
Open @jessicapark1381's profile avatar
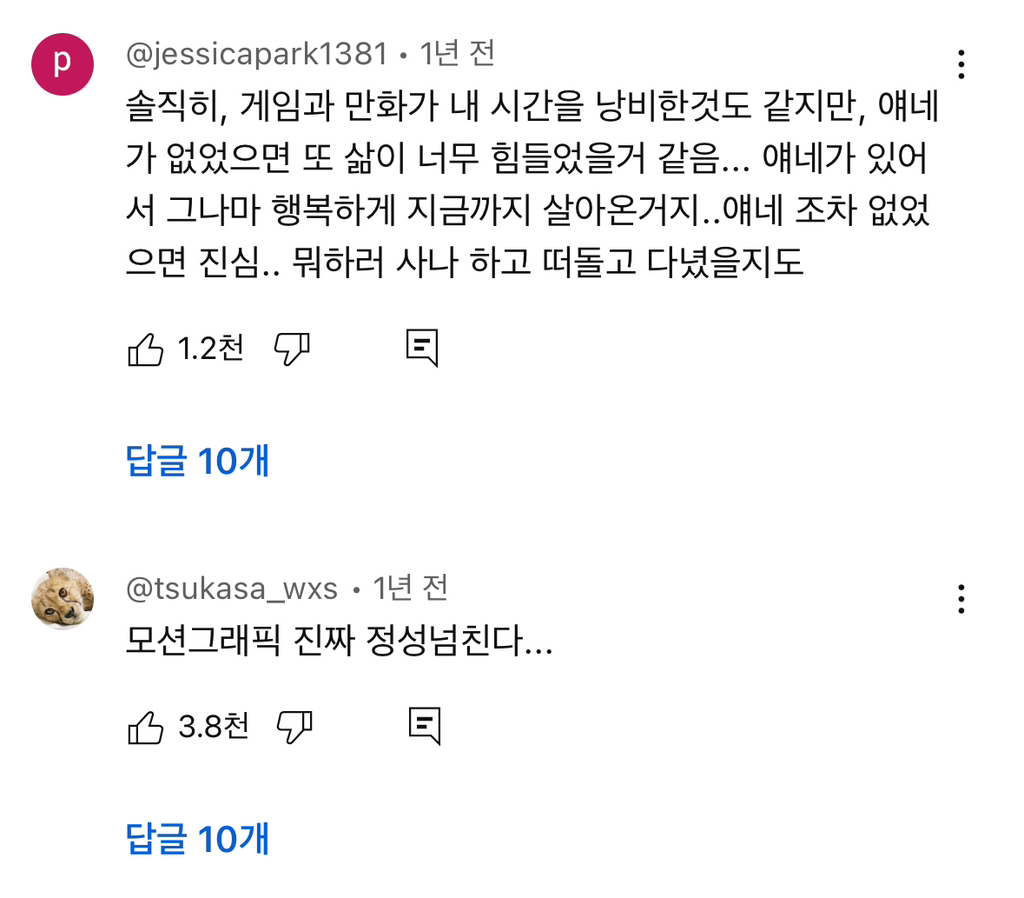coord(62,62)
